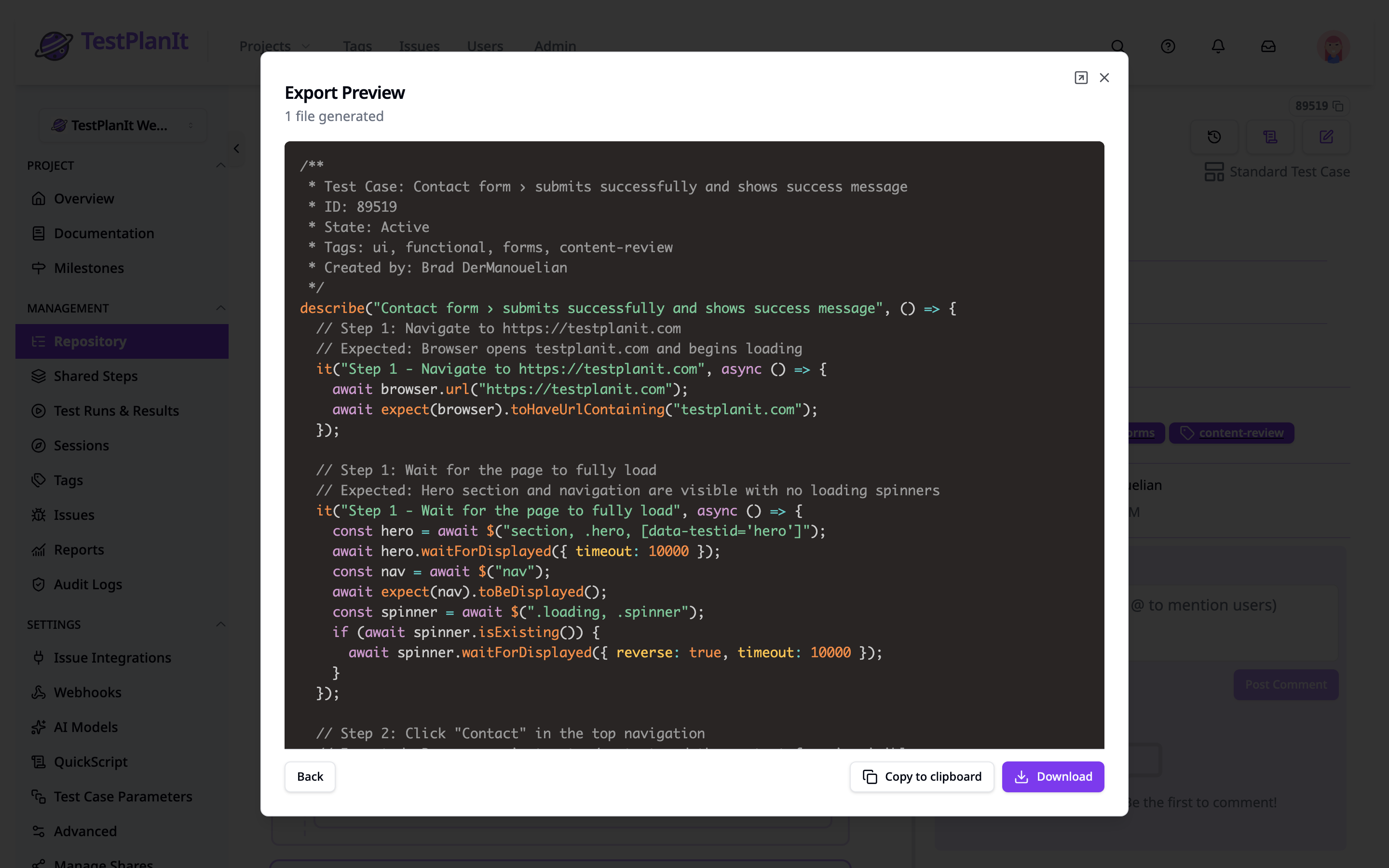Viewport: 1389px width, 868px height.
Task: Click the Audit Logs shield icon
Action: point(39,584)
